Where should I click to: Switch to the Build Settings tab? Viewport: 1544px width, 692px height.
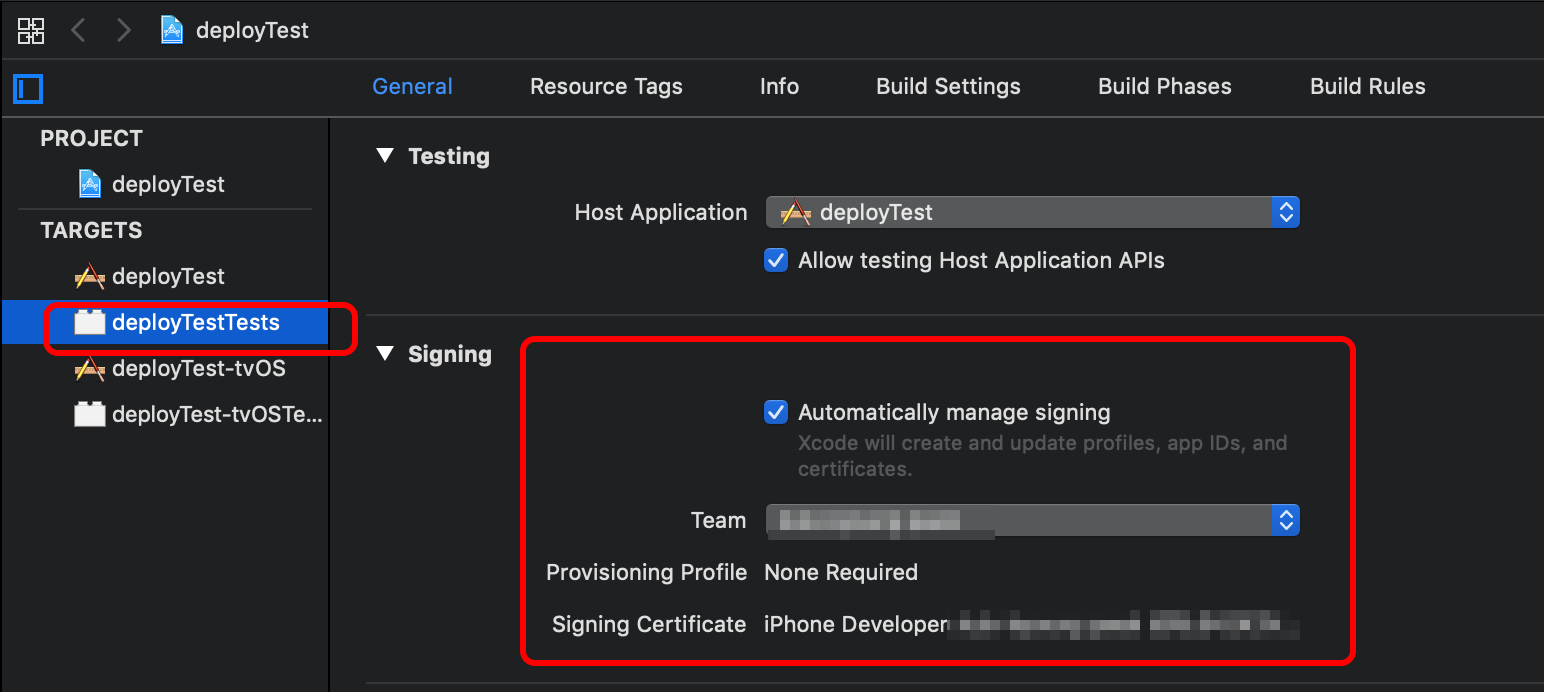pyautogui.click(x=948, y=86)
